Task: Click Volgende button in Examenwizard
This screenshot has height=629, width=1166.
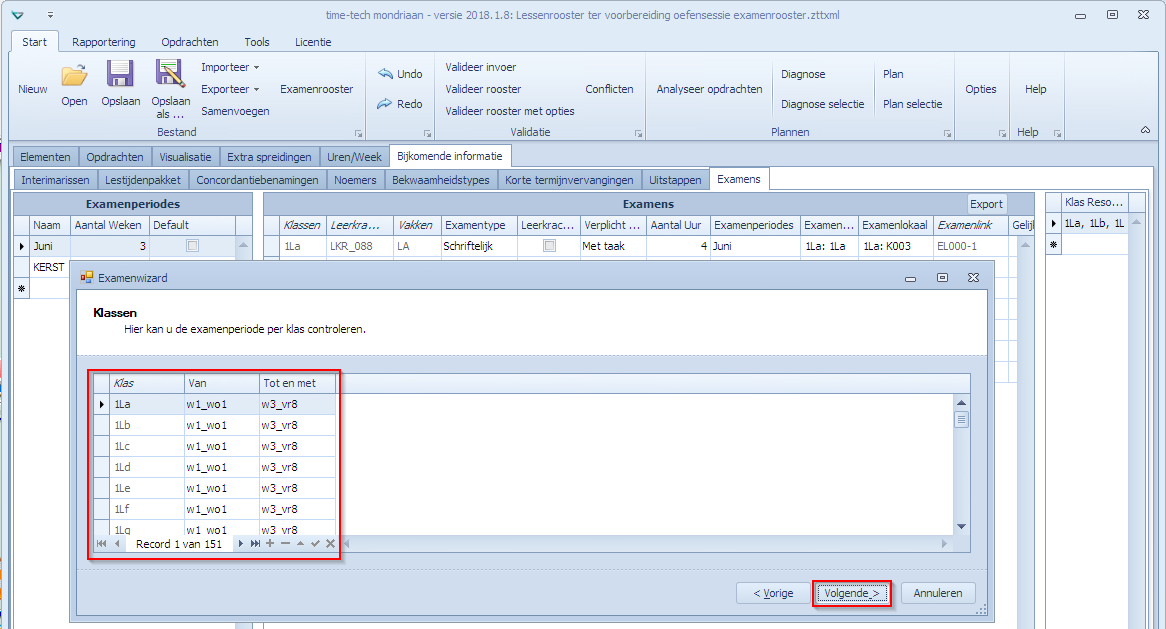Action: pos(851,593)
